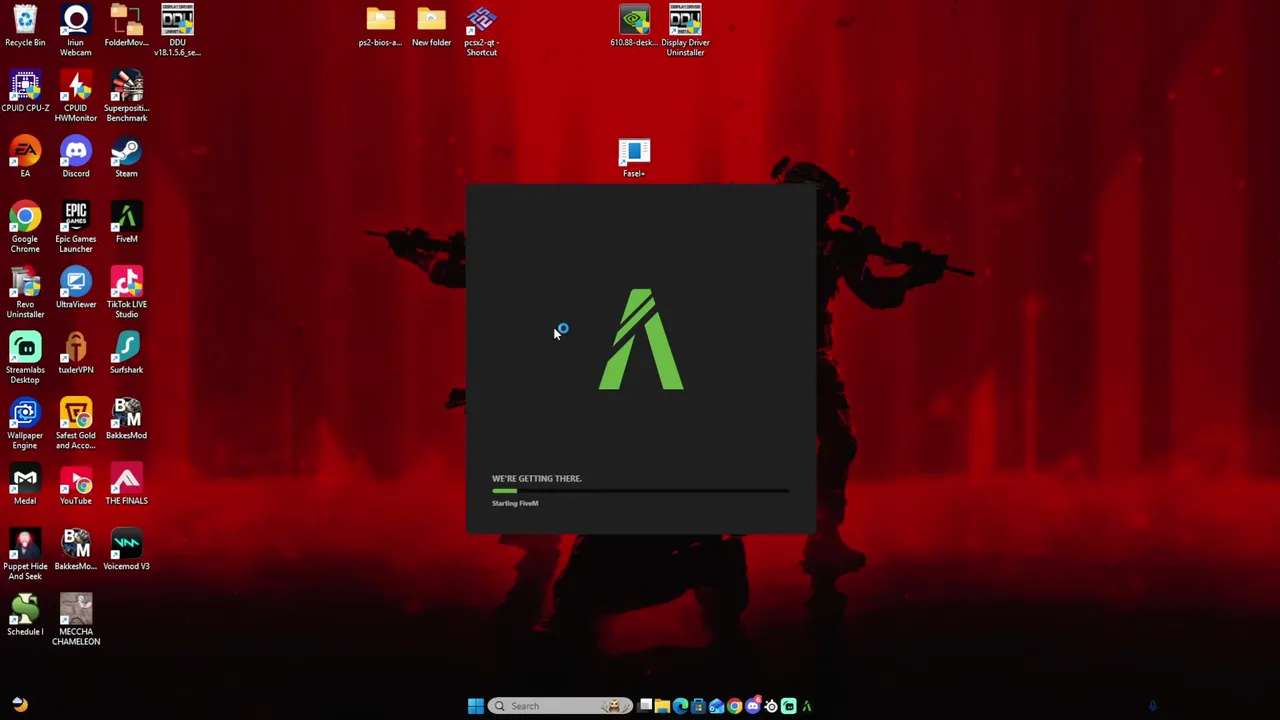Screen dimensions: 1280x720
Task: Click the FiveM loading progress bar
Action: tap(640, 491)
